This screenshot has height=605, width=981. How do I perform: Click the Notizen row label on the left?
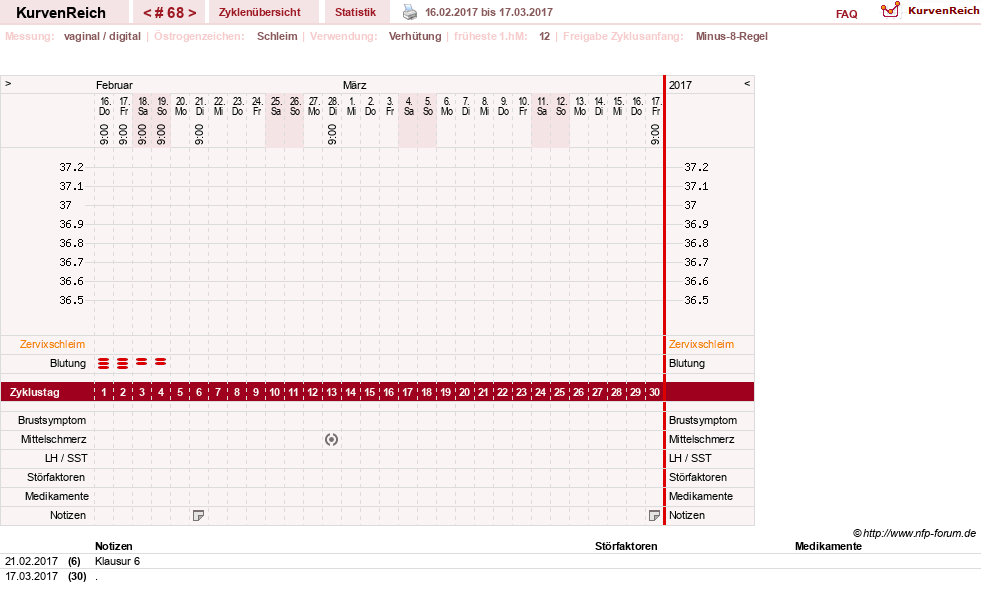68,516
